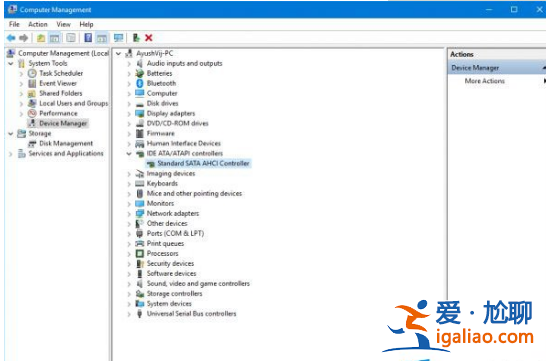Select Device Manager in the left tree
Viewport: 546px width, 364px height.
click(63, 123)
